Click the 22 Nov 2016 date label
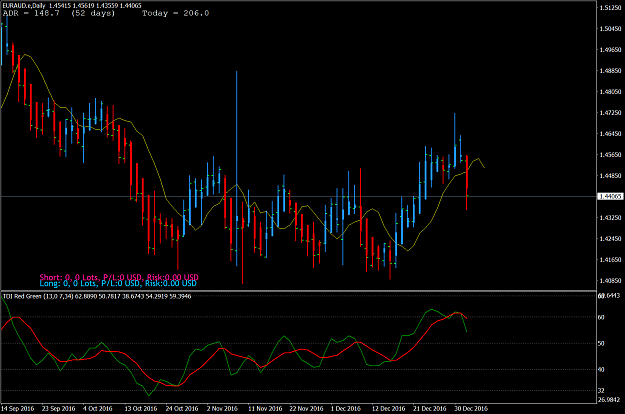The height and width of the screenshot is (414, 625). [306, 408]
